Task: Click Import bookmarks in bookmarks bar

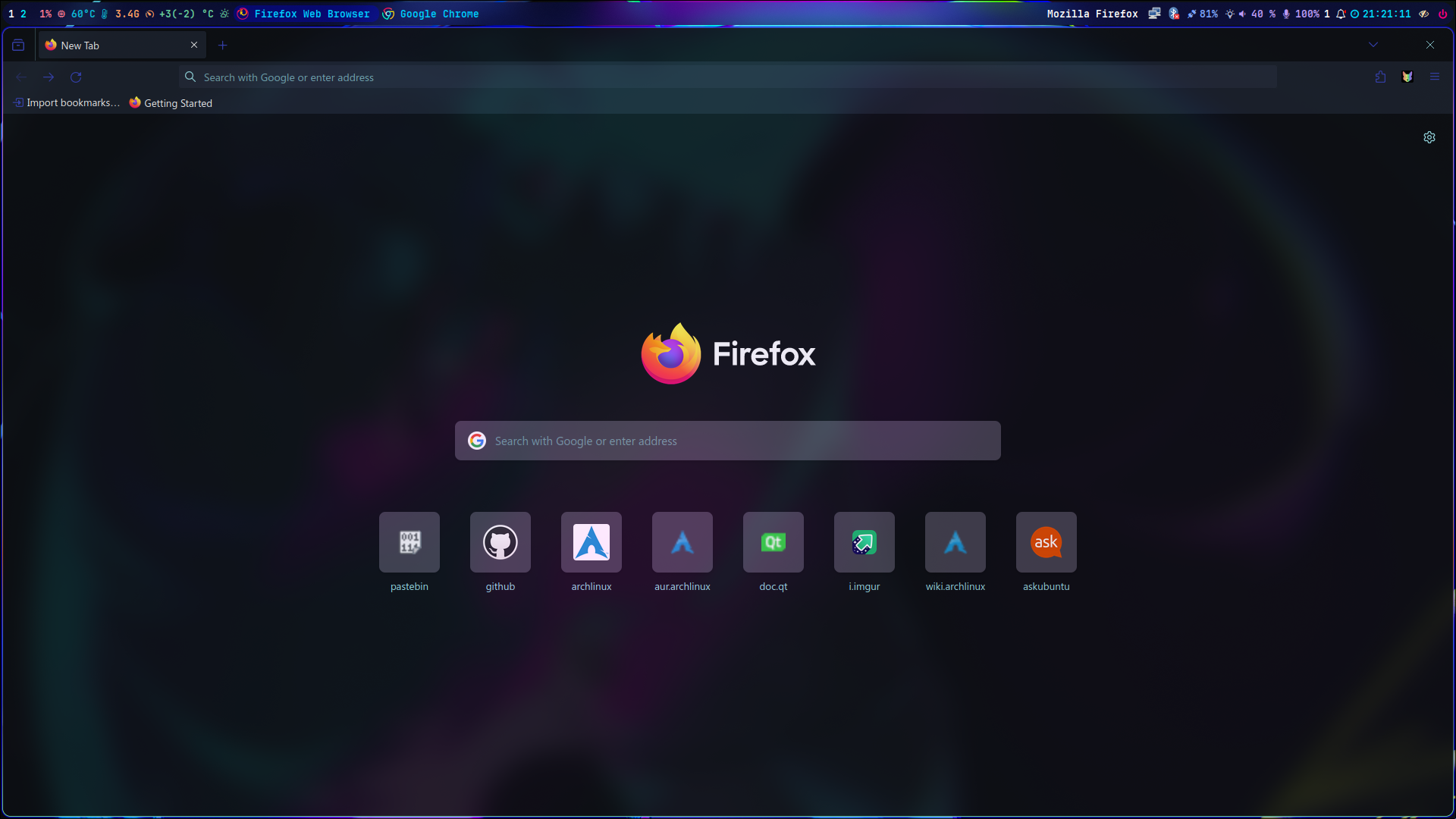Action: click(67, 102)
